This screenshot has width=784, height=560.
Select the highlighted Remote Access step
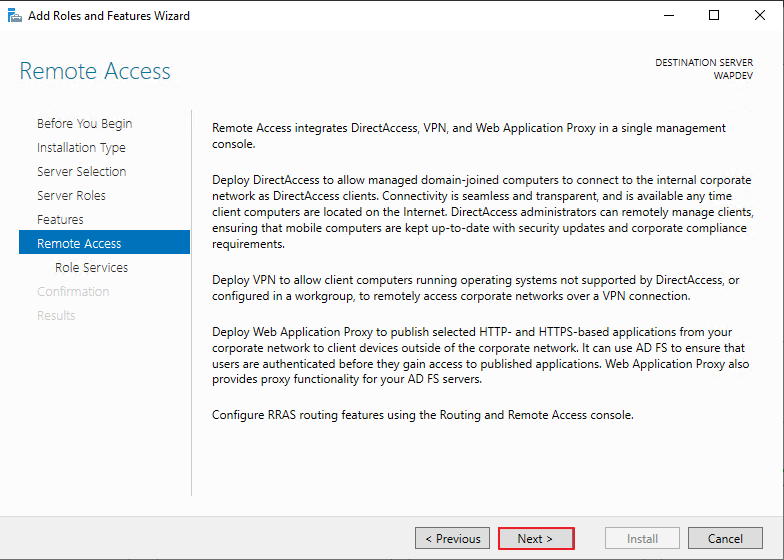[104, 242]
